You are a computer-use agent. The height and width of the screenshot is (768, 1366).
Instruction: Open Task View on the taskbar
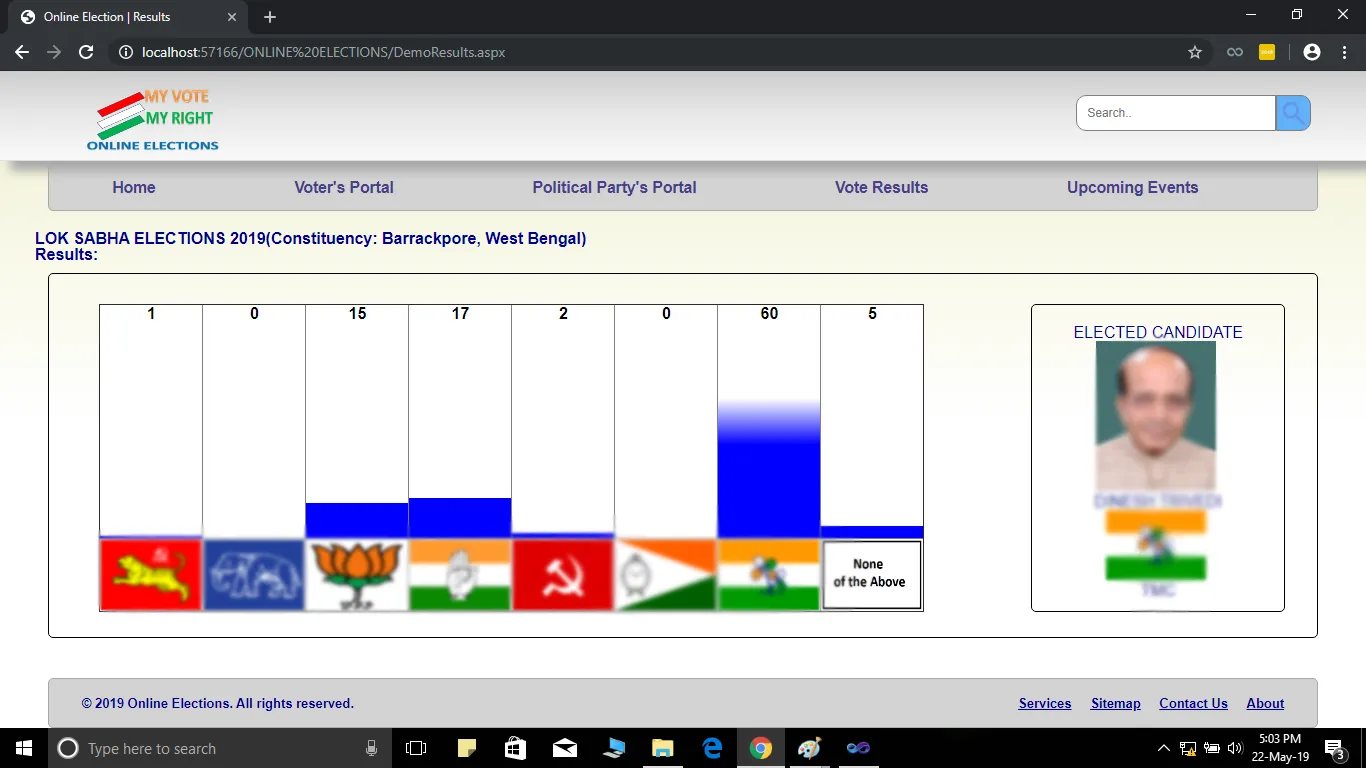click(x=416, y=748)
